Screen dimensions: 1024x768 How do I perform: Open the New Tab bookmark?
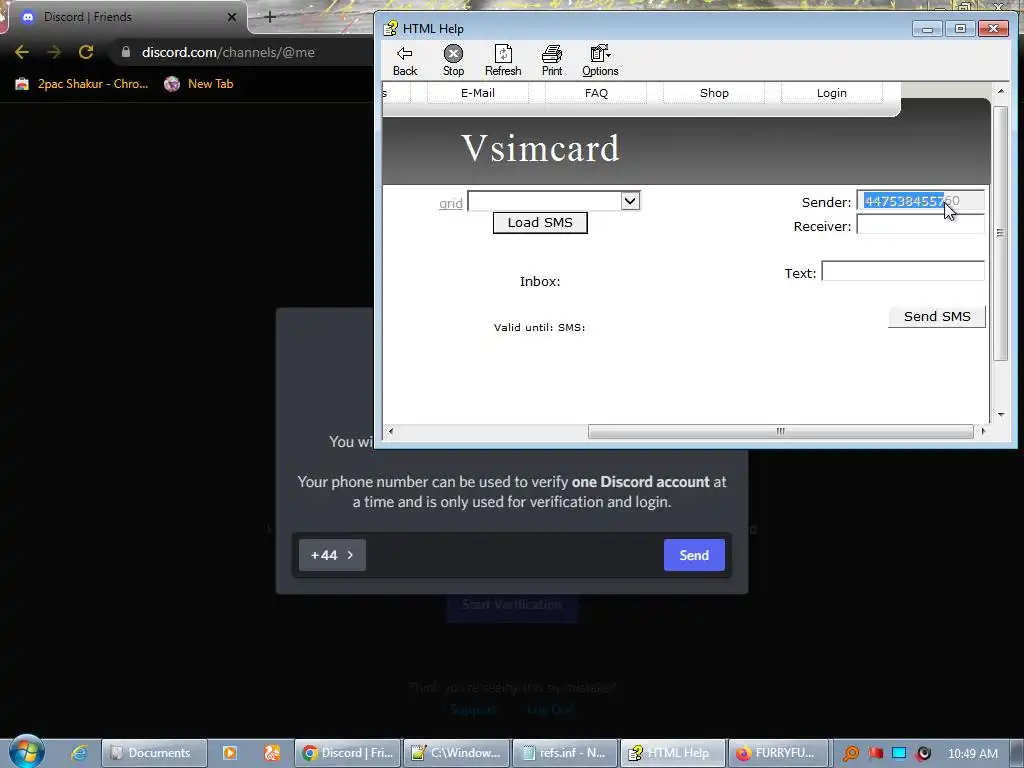[x=199, y=84]
